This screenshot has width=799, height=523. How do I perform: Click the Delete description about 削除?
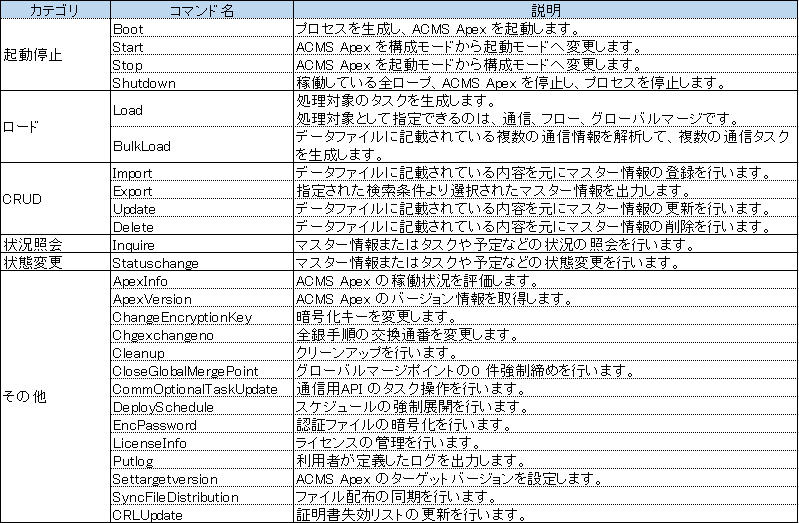pos(534,226)
